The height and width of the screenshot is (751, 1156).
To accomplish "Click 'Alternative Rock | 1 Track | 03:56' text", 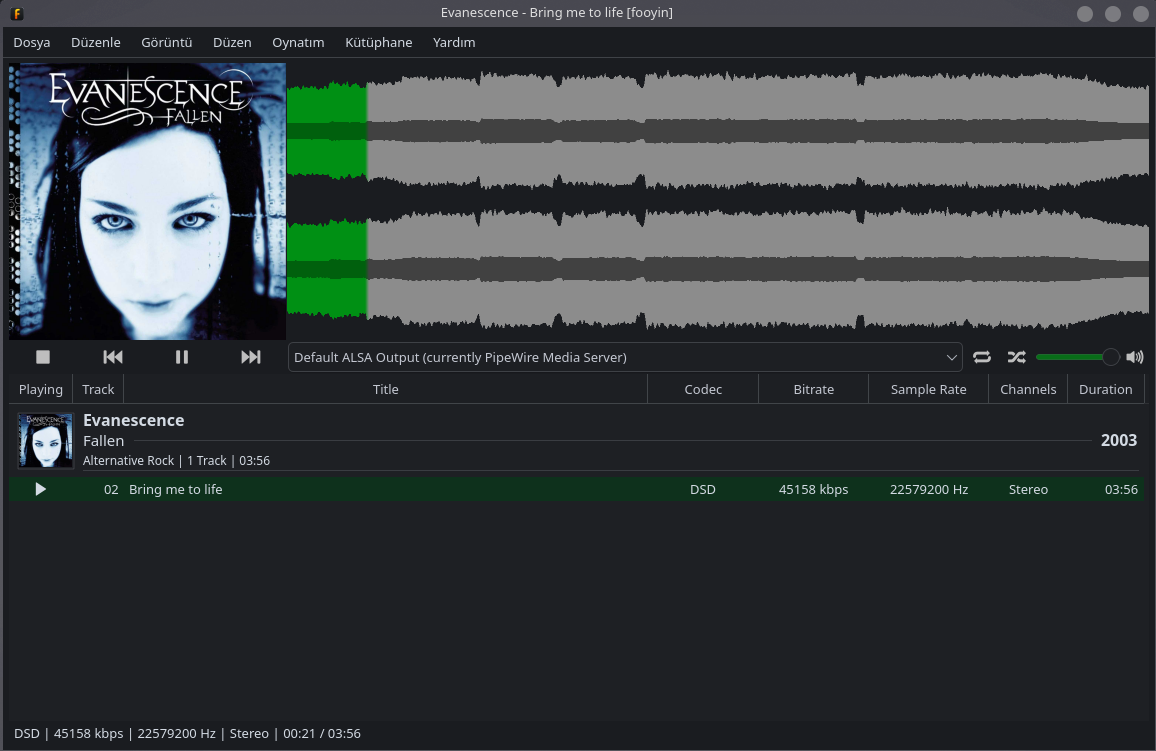I will point(176,461).
